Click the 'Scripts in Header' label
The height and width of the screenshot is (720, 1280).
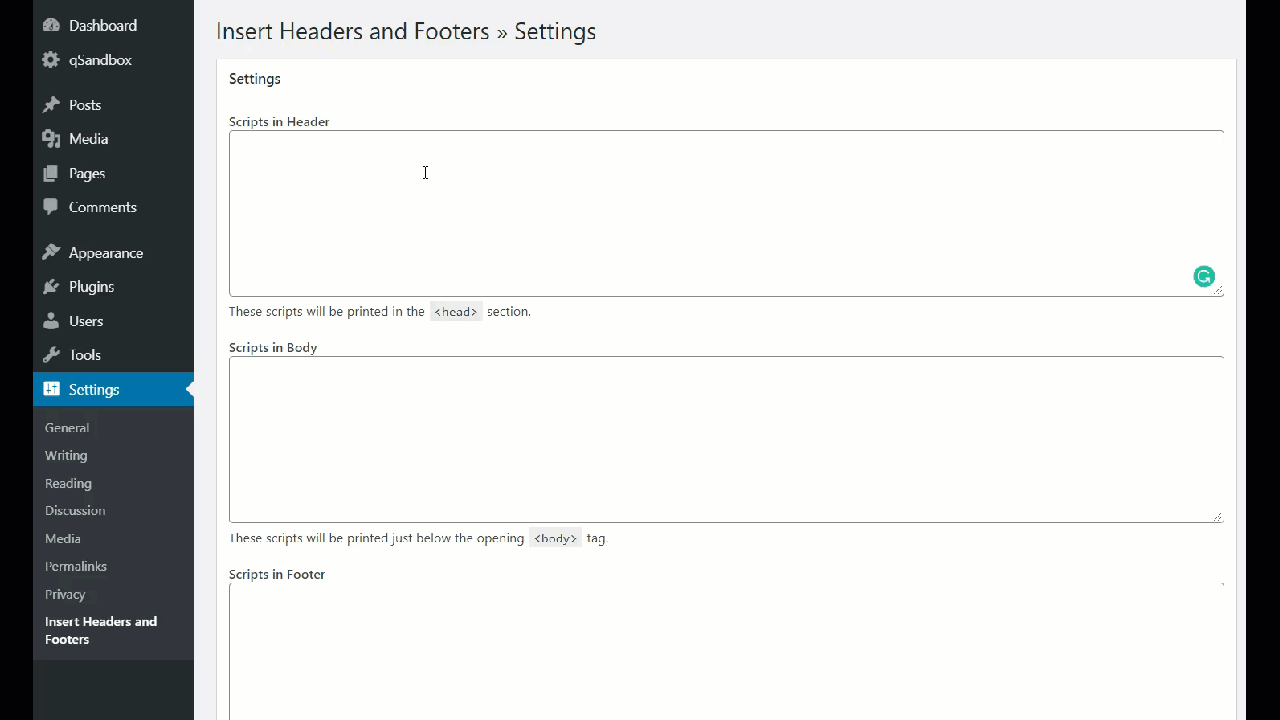(x=279, y=122)
